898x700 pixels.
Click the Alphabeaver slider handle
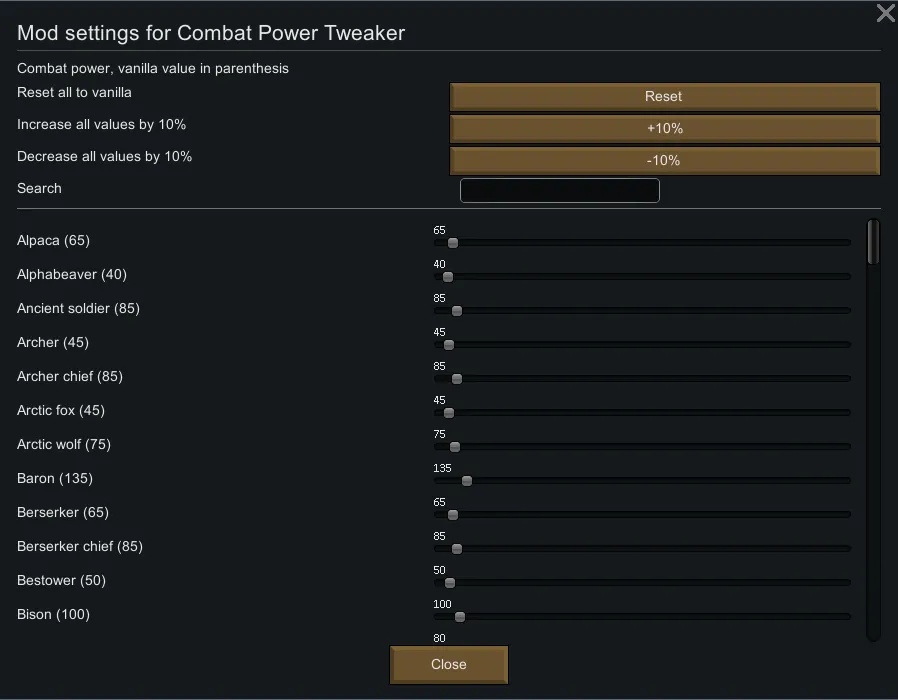pyautogui.click(x=448, y=277)
